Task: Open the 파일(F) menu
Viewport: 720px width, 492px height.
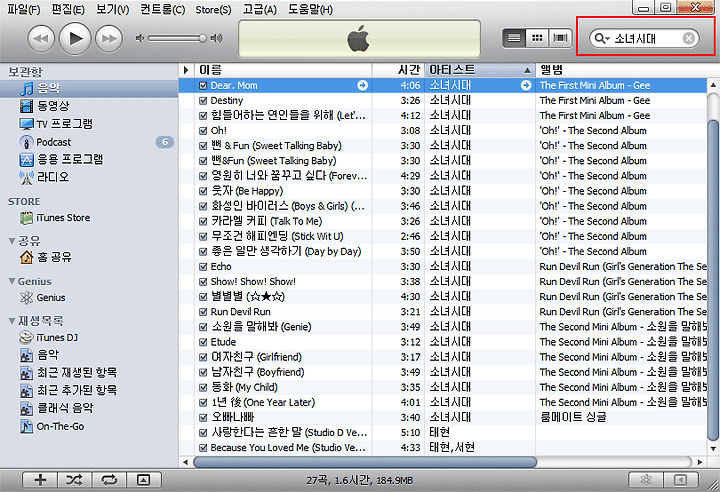Action: [23, 9]
